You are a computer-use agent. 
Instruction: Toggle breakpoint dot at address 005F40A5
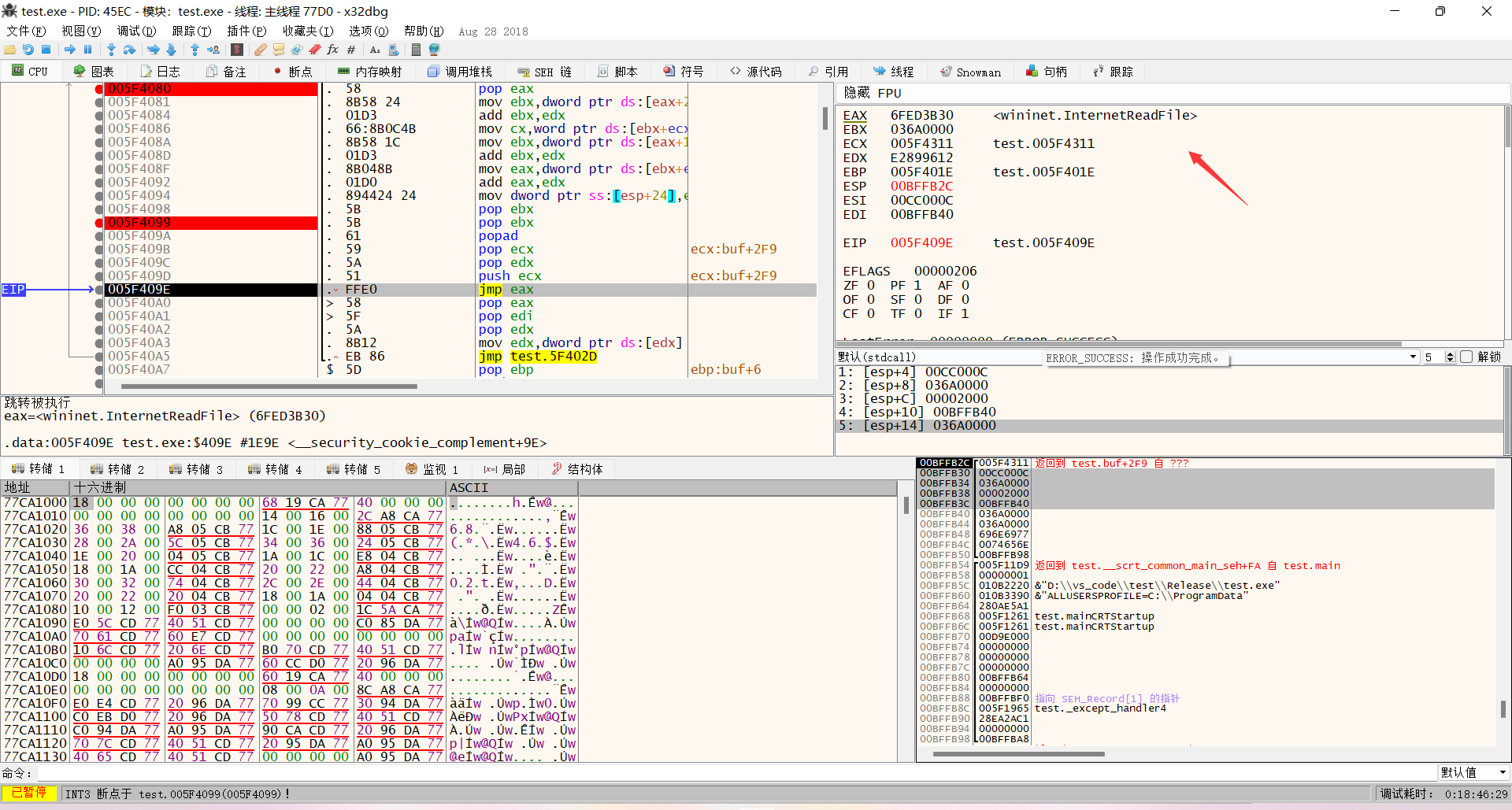(x=98, y=357)
